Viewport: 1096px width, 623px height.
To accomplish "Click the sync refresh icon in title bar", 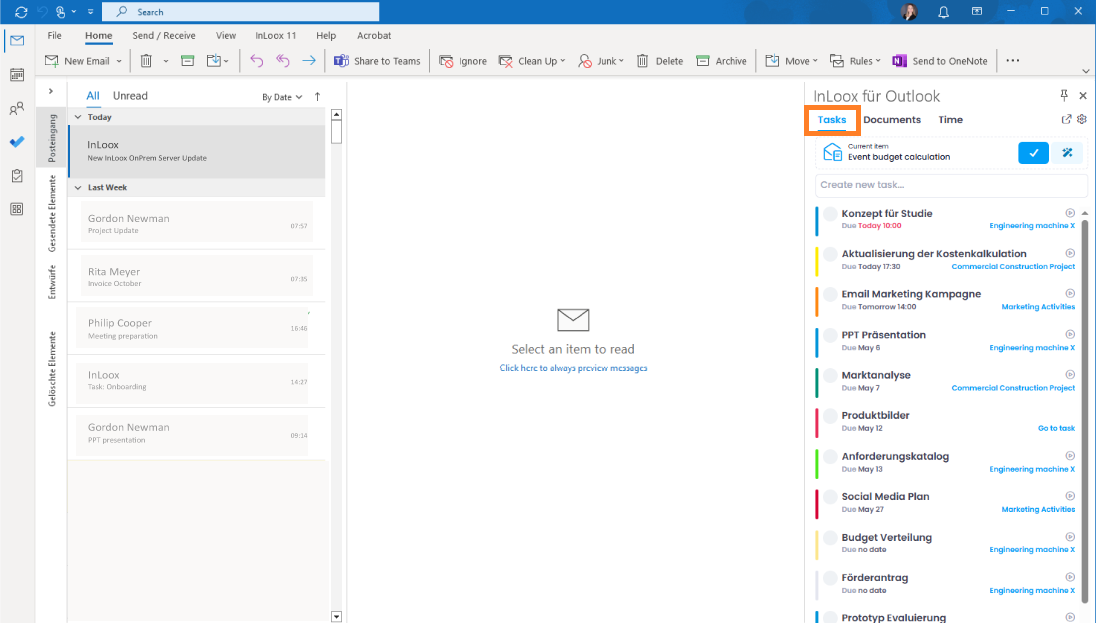I will coord(21,12).
